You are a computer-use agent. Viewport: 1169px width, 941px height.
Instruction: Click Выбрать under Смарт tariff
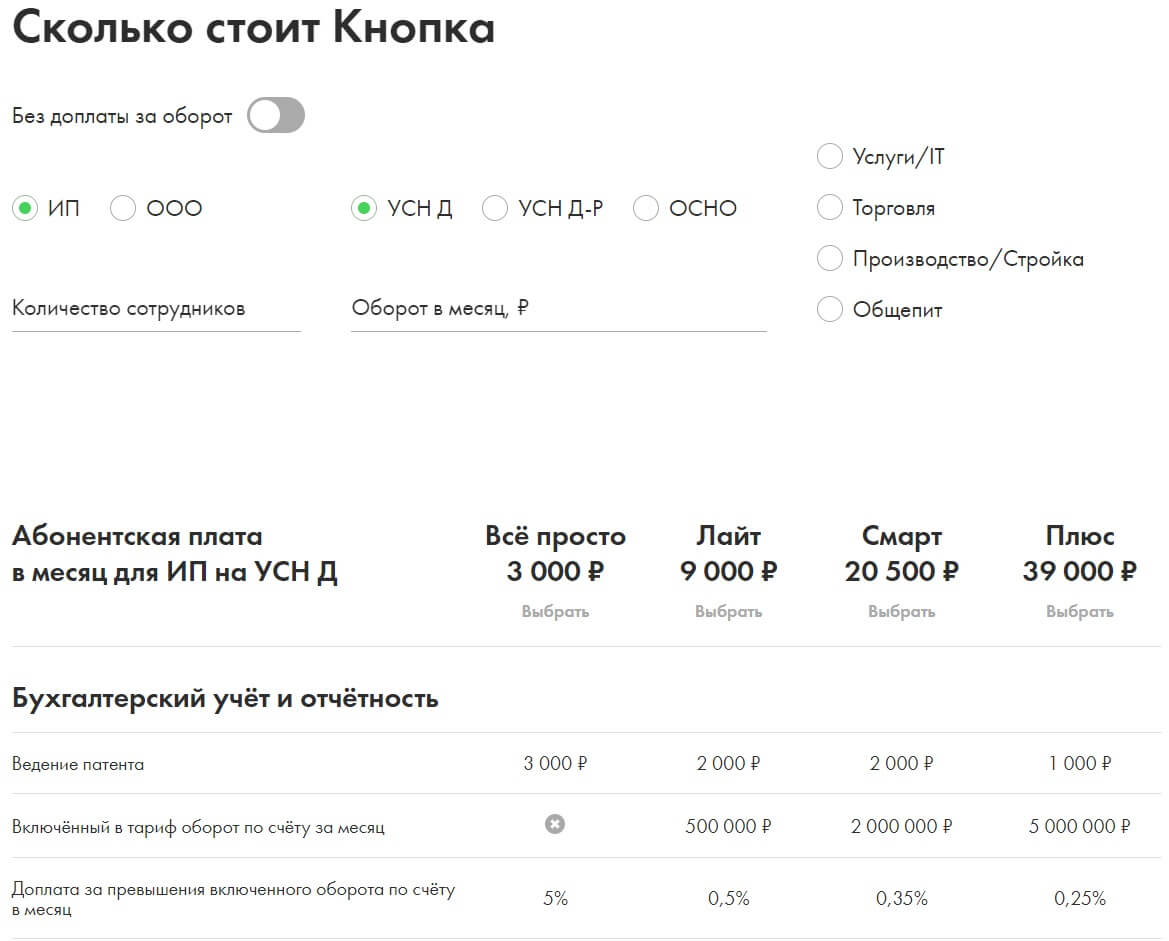(901, 611)
